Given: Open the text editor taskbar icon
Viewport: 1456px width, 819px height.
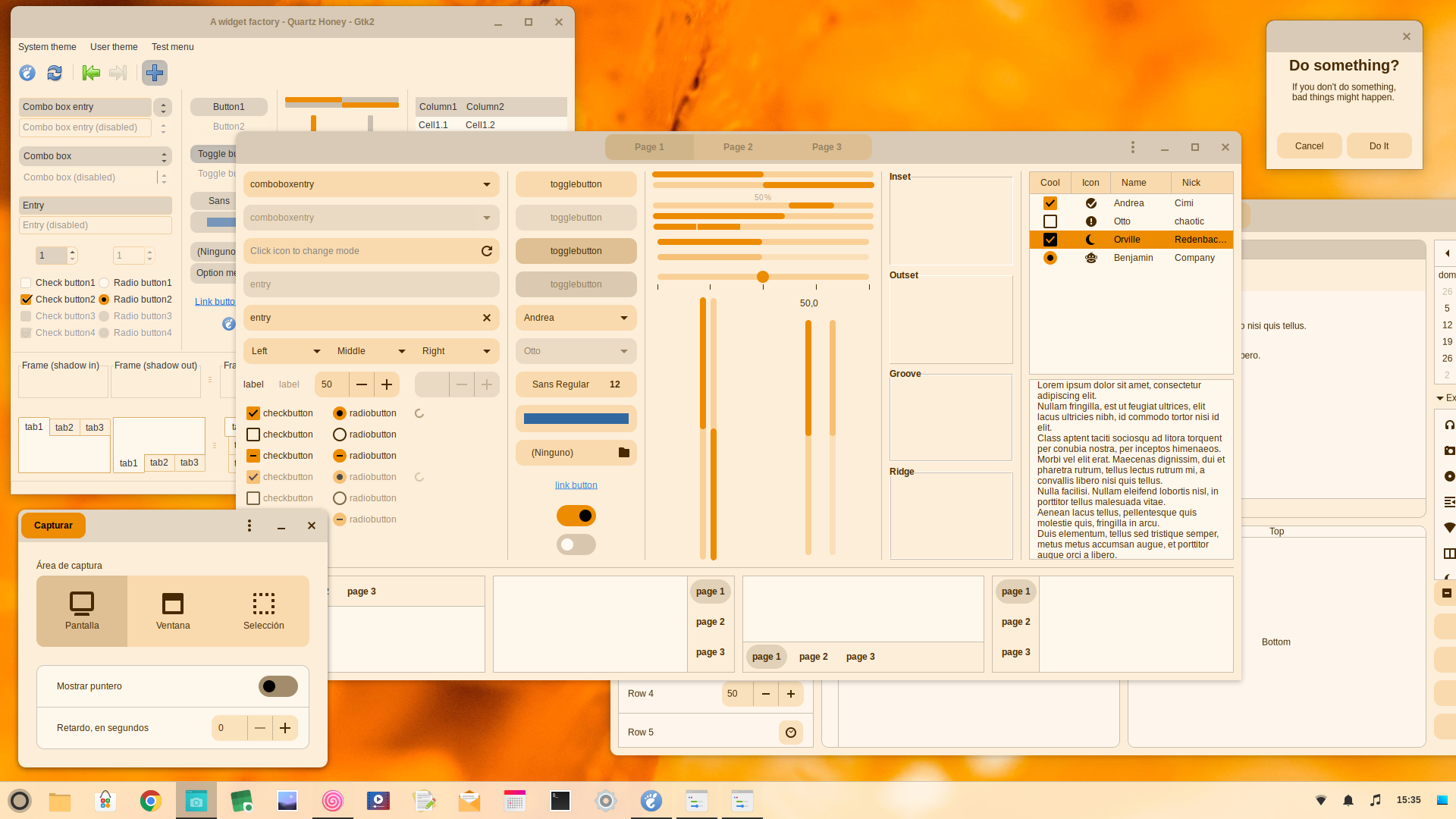Looking at the screenshot, I should (424, 801).
